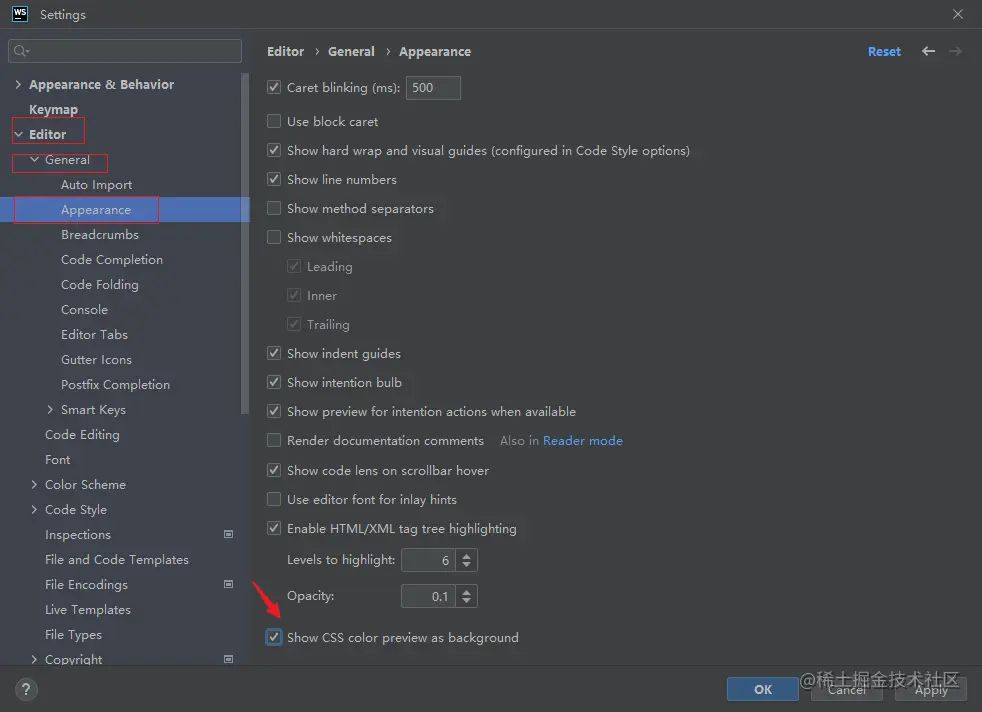Open help via the question mark icon
Screen dimensions: 982x712
26,689
